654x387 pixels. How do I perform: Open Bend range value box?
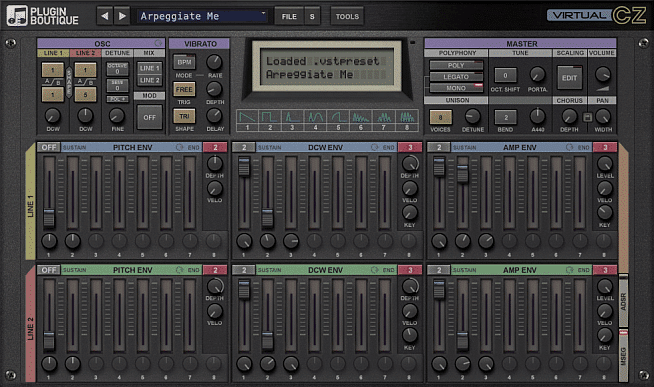[506, 118]
